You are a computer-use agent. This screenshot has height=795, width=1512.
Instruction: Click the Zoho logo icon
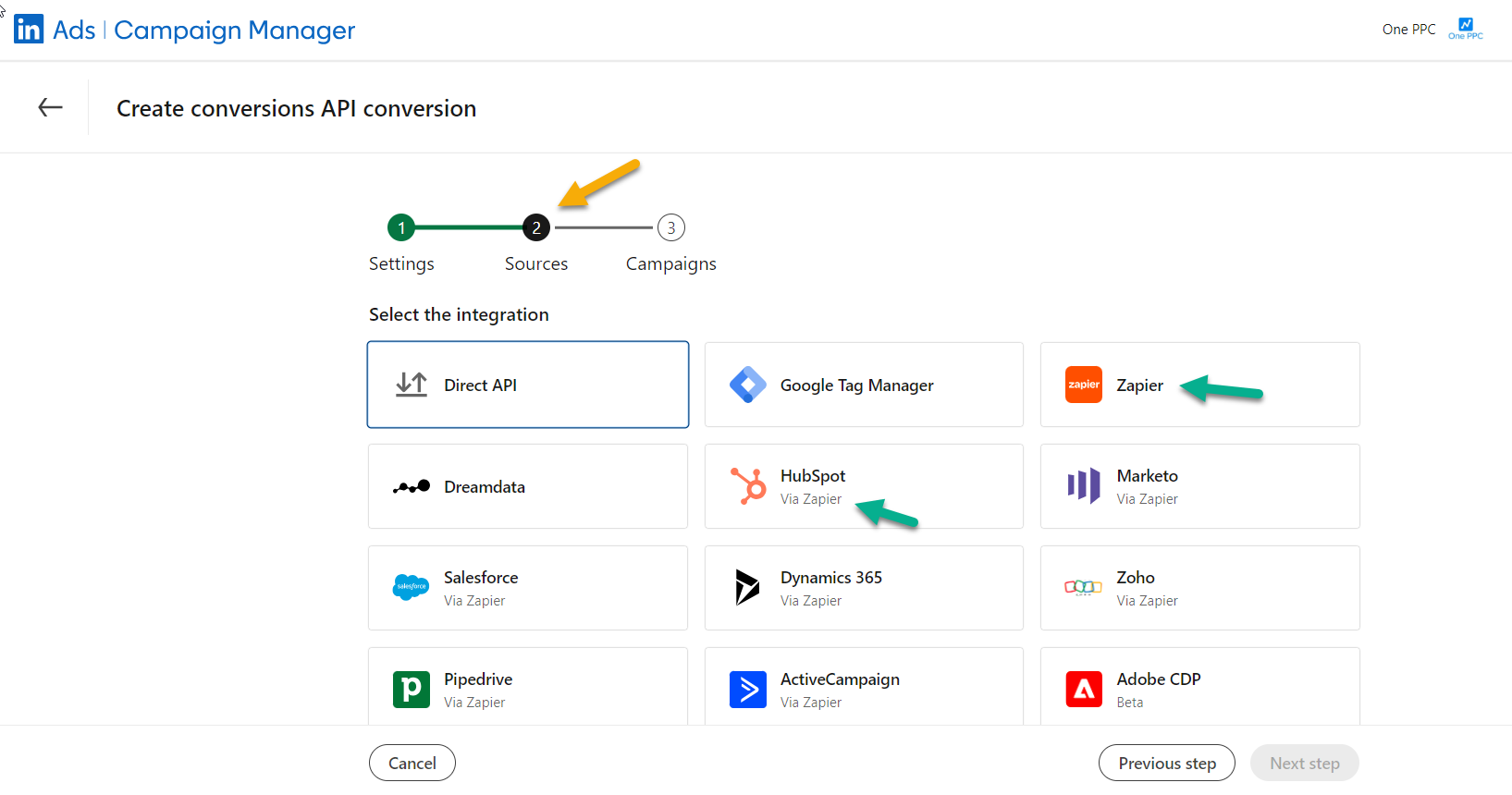(1084, 587)
